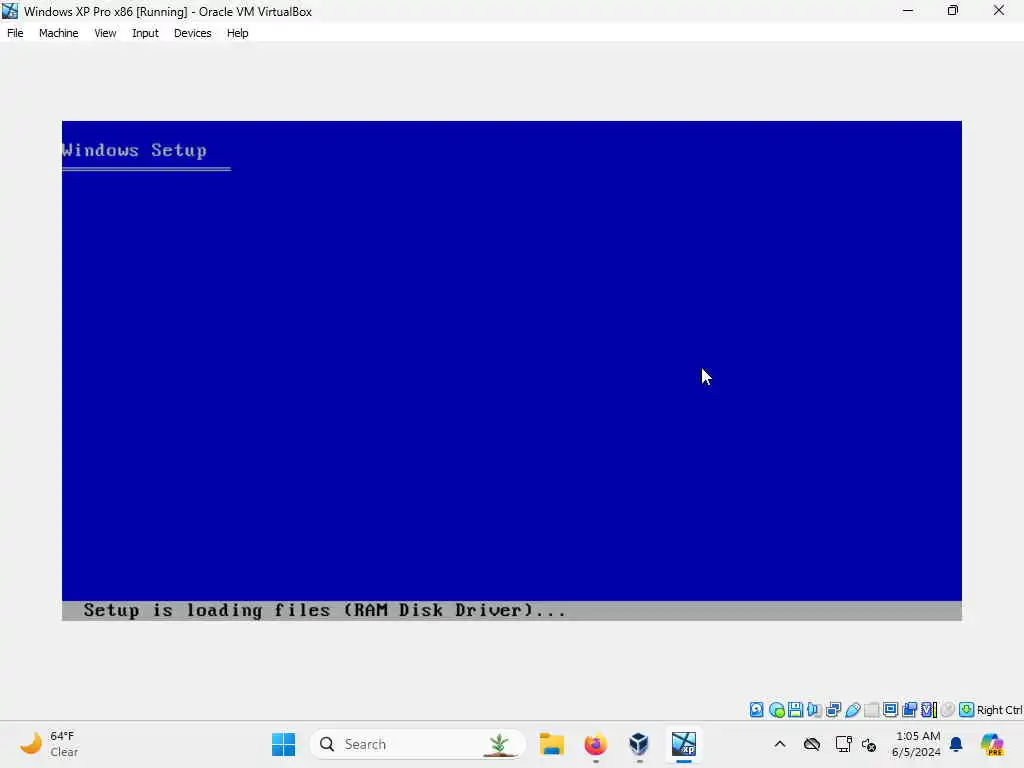Close the VirtualBox VM window

coord(999,11)
